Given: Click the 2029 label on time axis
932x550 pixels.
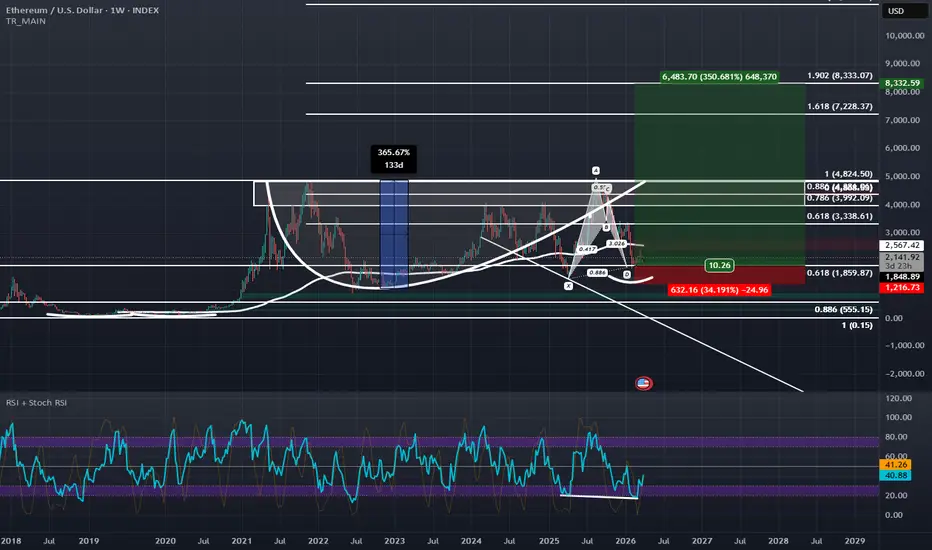Looking at the screenshot, I should pyautogui.click(x=855, y=541).
